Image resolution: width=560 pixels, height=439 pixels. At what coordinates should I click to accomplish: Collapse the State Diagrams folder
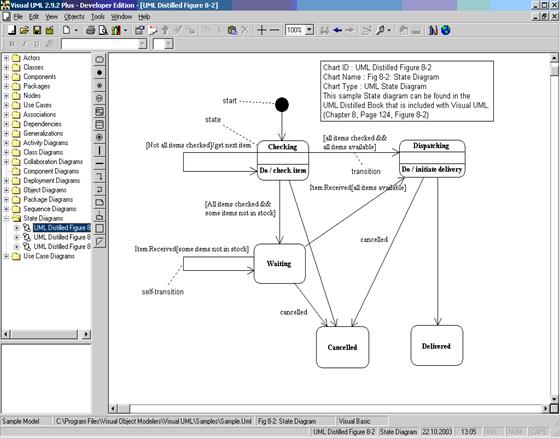point(6,218)
